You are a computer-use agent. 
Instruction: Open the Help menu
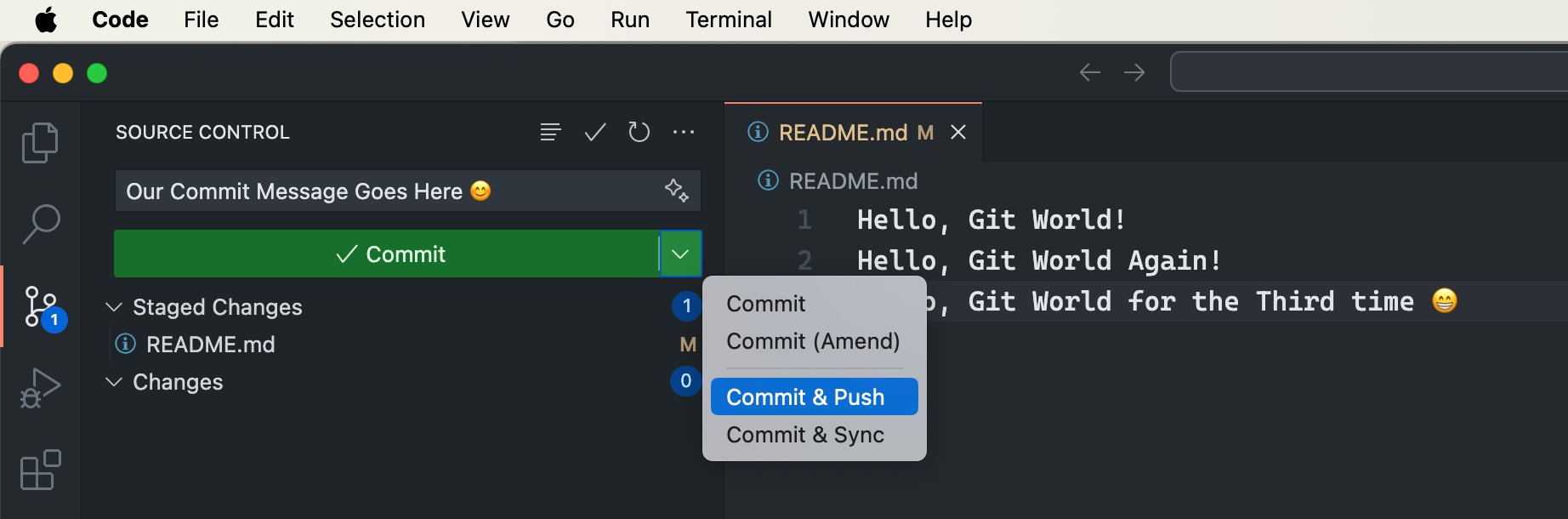click(x=948, y=20)
